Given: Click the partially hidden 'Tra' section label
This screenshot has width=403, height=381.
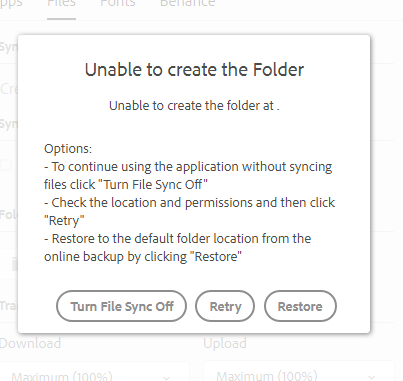Looking at the screenshot, I should (9, 306).
